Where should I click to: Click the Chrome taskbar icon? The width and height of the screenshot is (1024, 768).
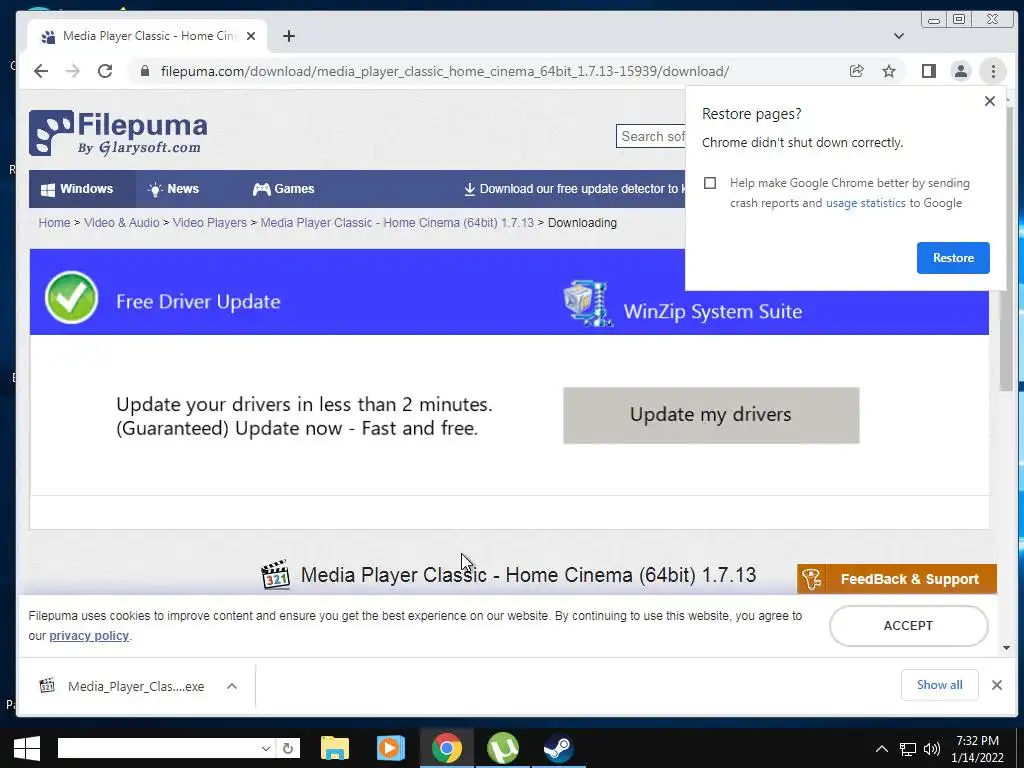pos(447,748)
